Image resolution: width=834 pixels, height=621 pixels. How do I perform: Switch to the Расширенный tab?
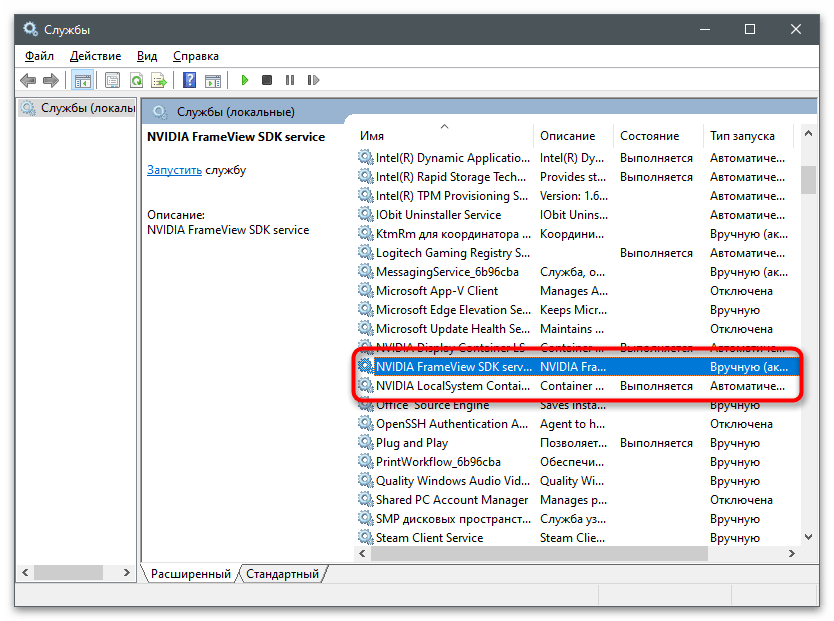click(x=190, y=574)
